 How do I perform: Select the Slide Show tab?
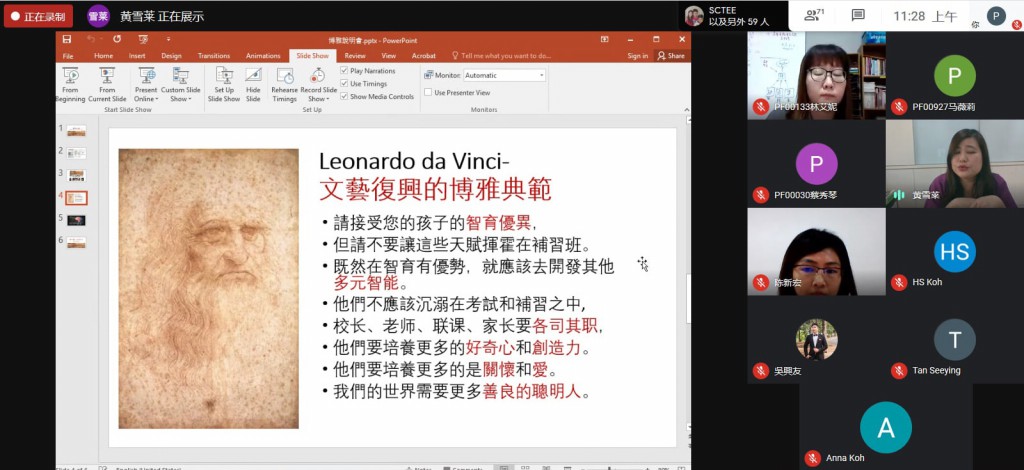[313, 56]
